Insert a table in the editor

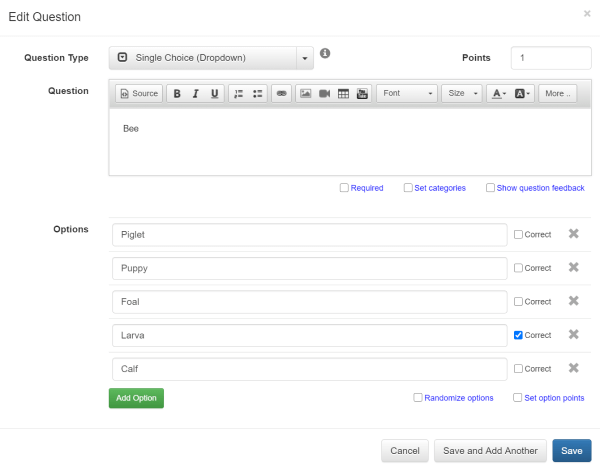(x=343, y=93)
